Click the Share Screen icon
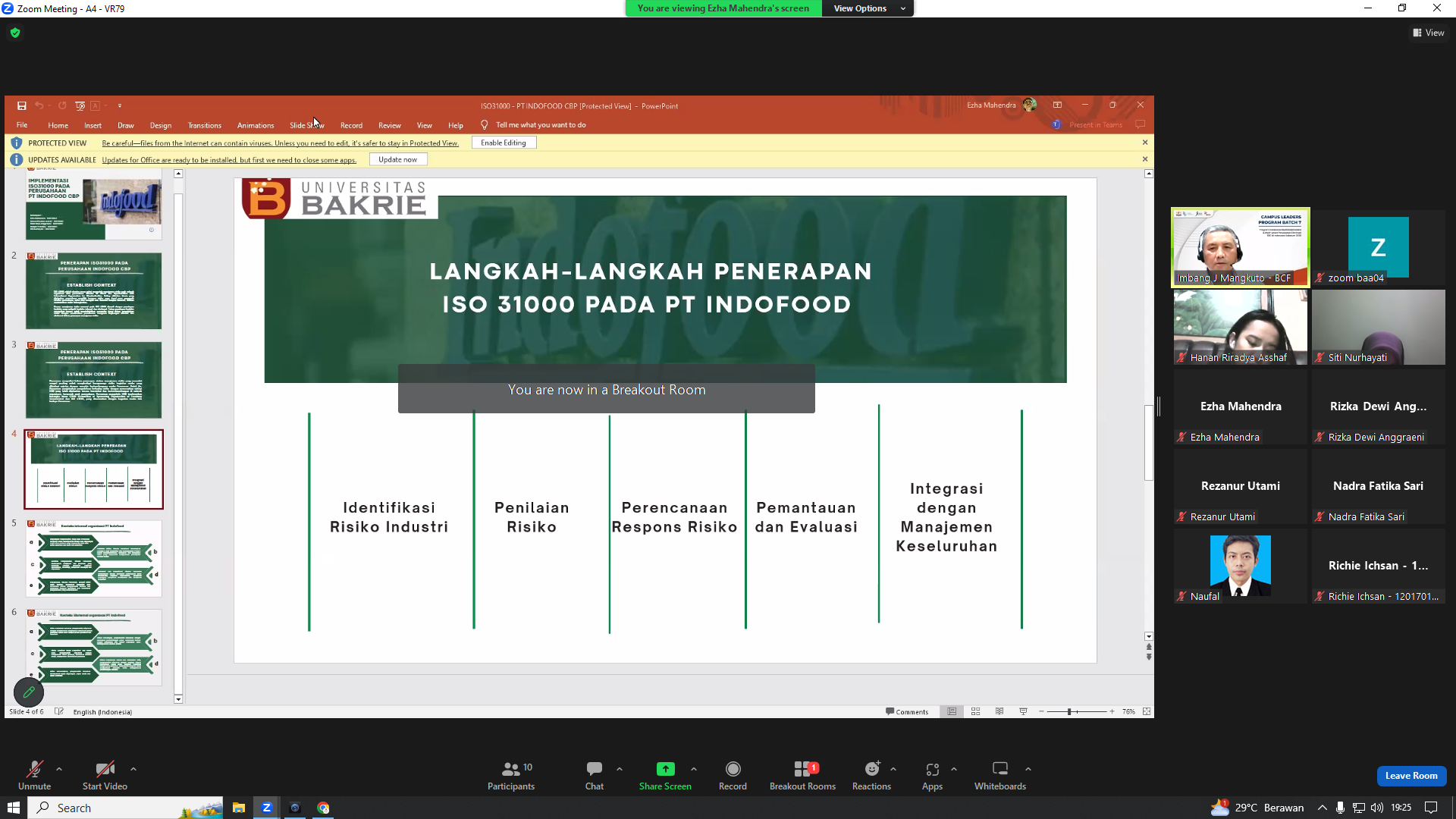The image size is (1456, 819). (665, 769)
